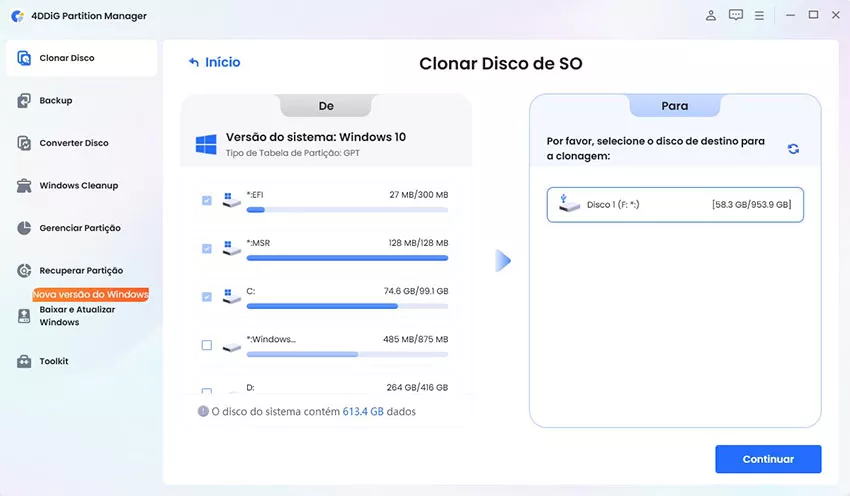Viewport: 850px width, 496px height.
Task: Click the 485 MB/875 MB size text
Action: click(415, 339)
